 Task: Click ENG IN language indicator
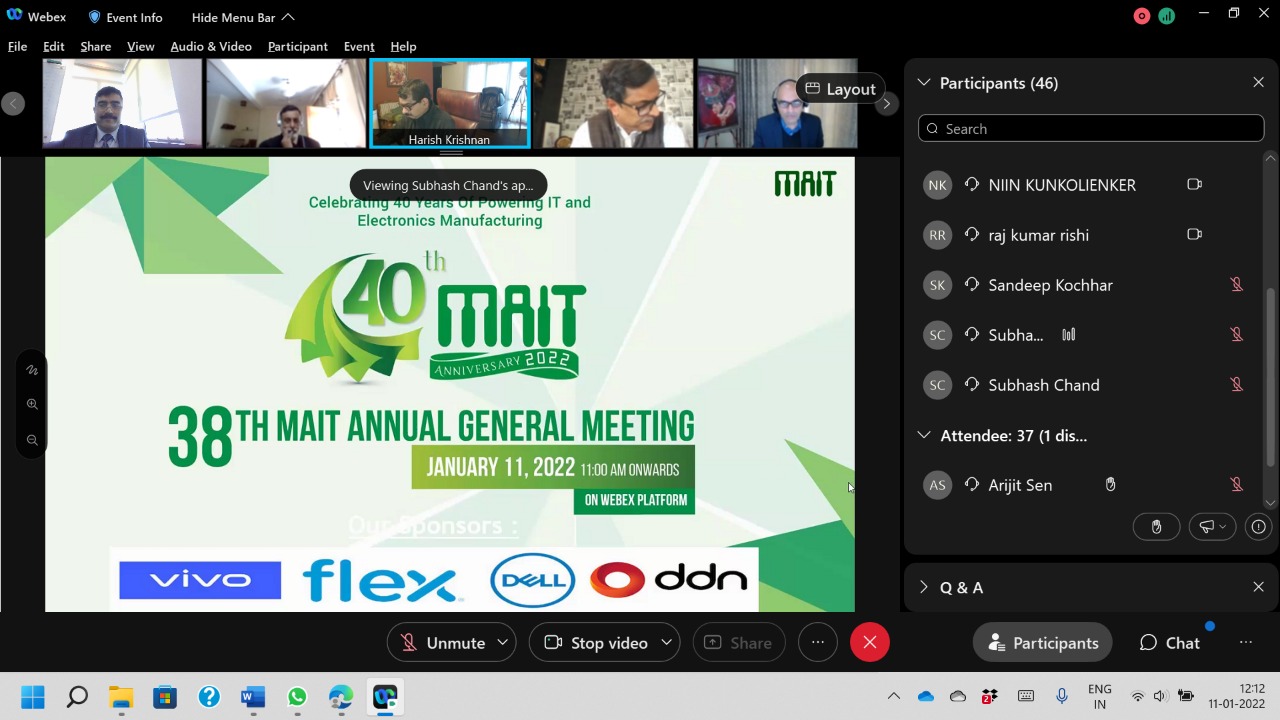point(1099,696)
